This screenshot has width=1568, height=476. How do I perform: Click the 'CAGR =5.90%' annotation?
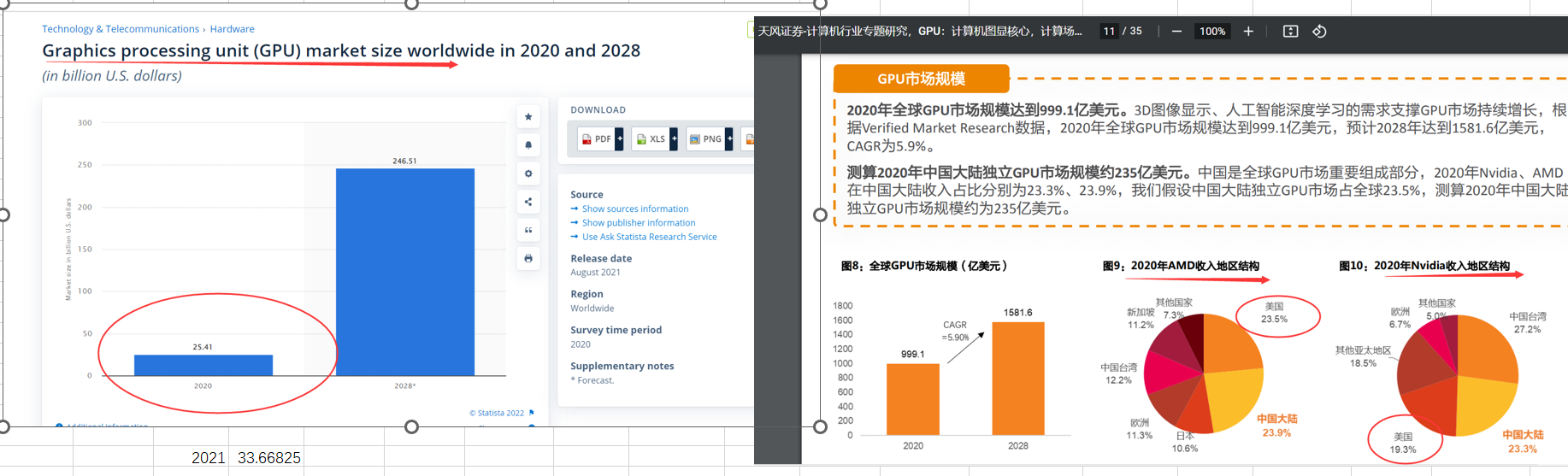(x=955, y=331)
